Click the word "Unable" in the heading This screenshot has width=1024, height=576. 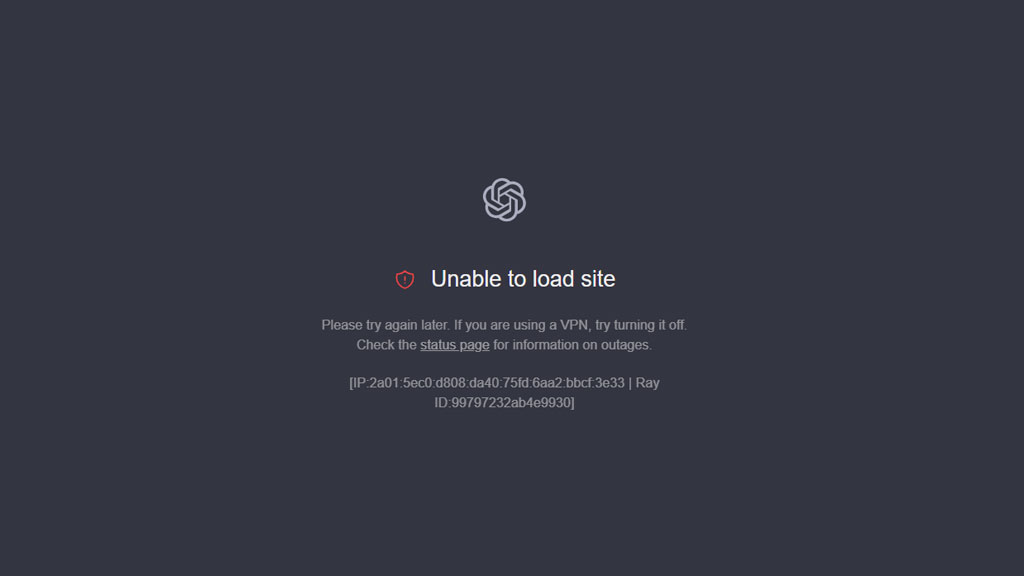point(466,279)
